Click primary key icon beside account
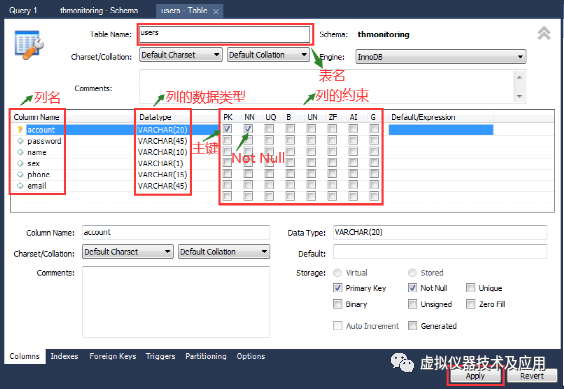 click(x=20, y=130)
